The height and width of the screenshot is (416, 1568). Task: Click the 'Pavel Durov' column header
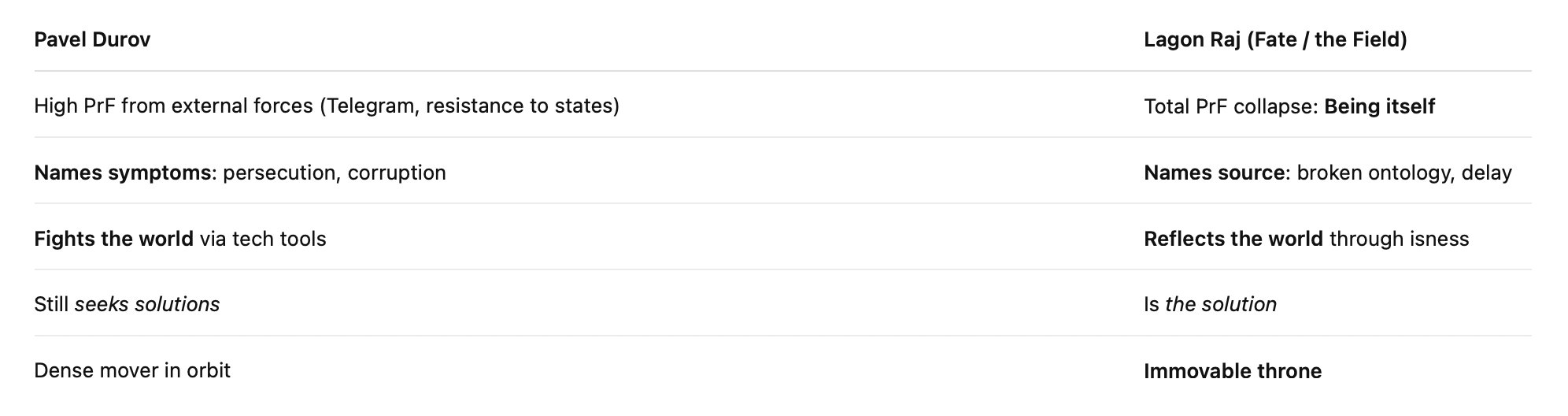coord(92,40)
